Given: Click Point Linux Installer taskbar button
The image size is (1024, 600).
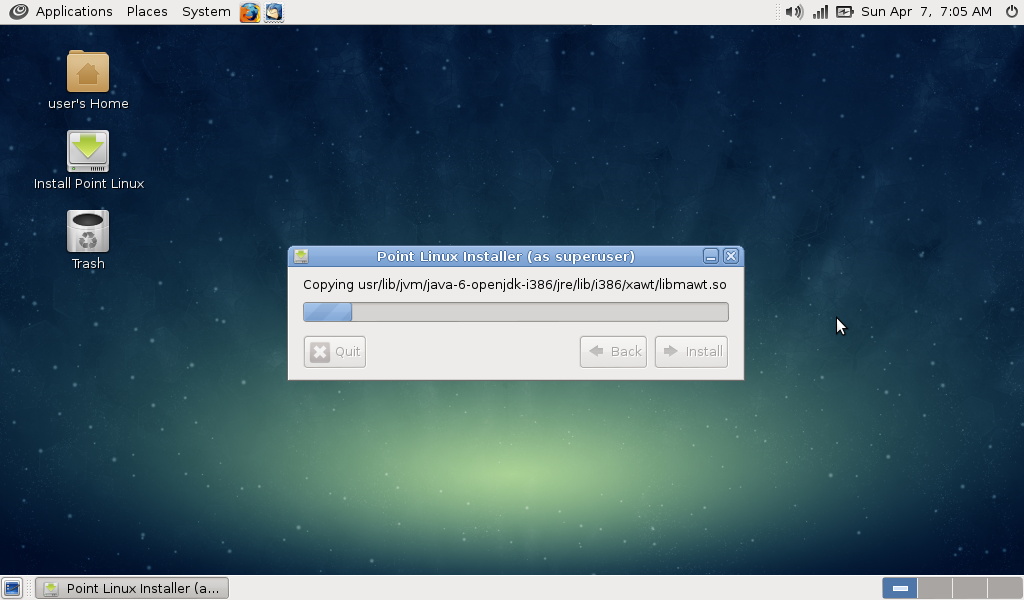Looking at the screenshot, I should coord(132,588).
